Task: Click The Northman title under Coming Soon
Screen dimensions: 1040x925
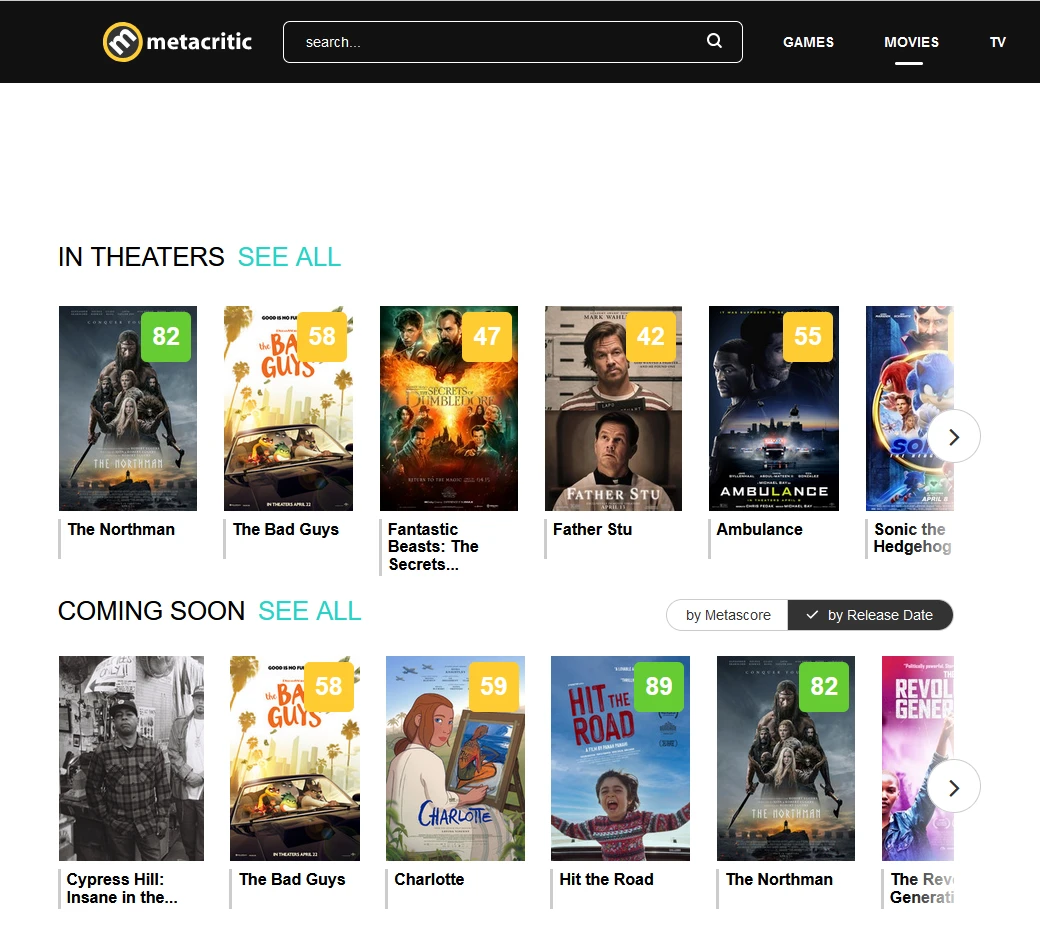Action: click(779, 879)
